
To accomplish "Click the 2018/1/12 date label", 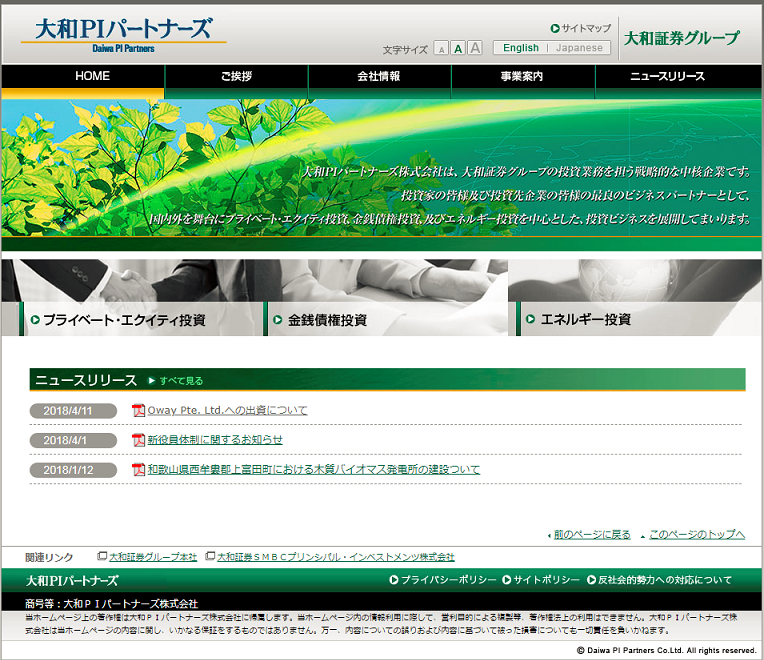I will pyautogui.click(x=73, y=470).
